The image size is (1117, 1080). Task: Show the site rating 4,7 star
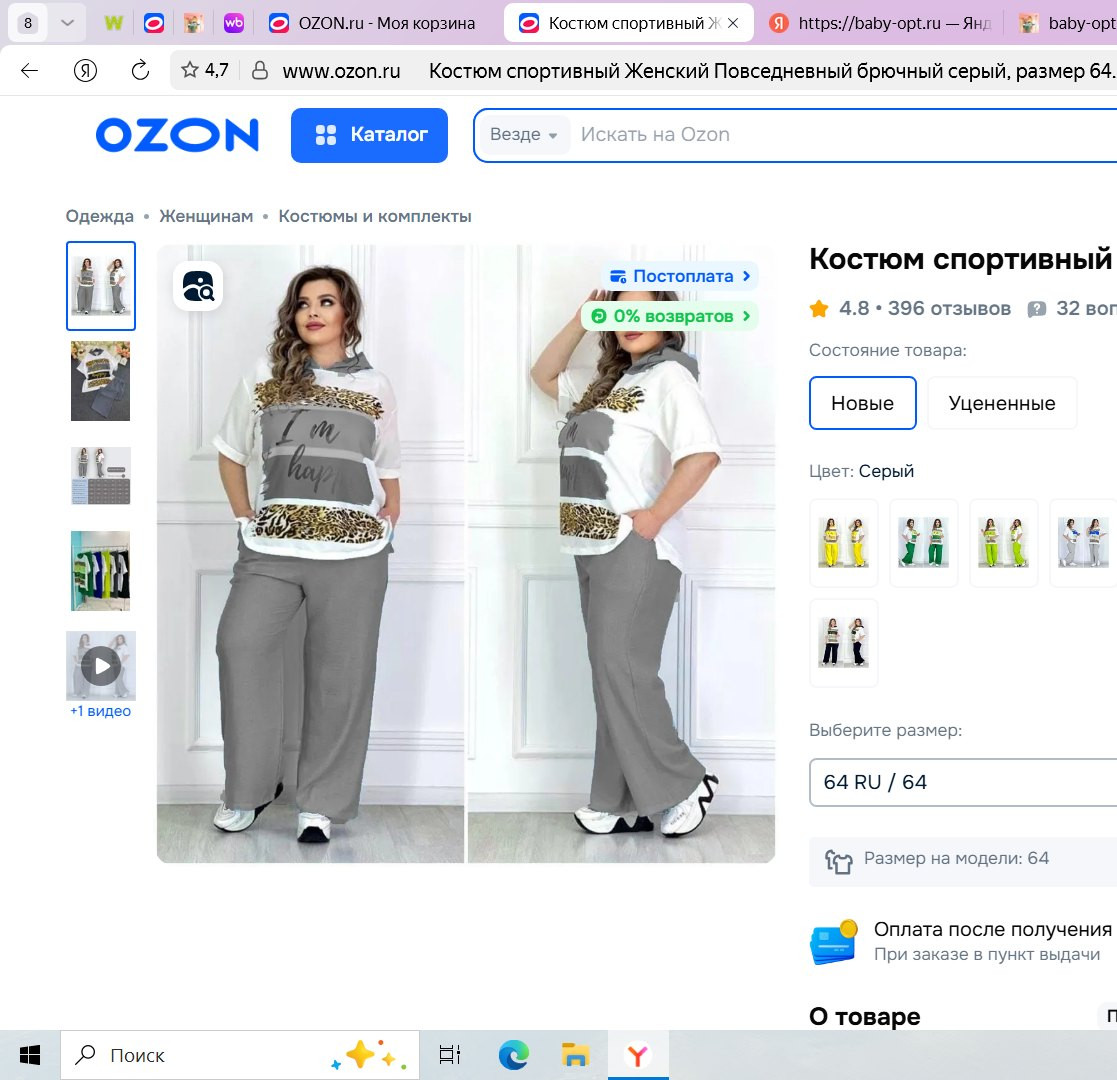(204, 70)
